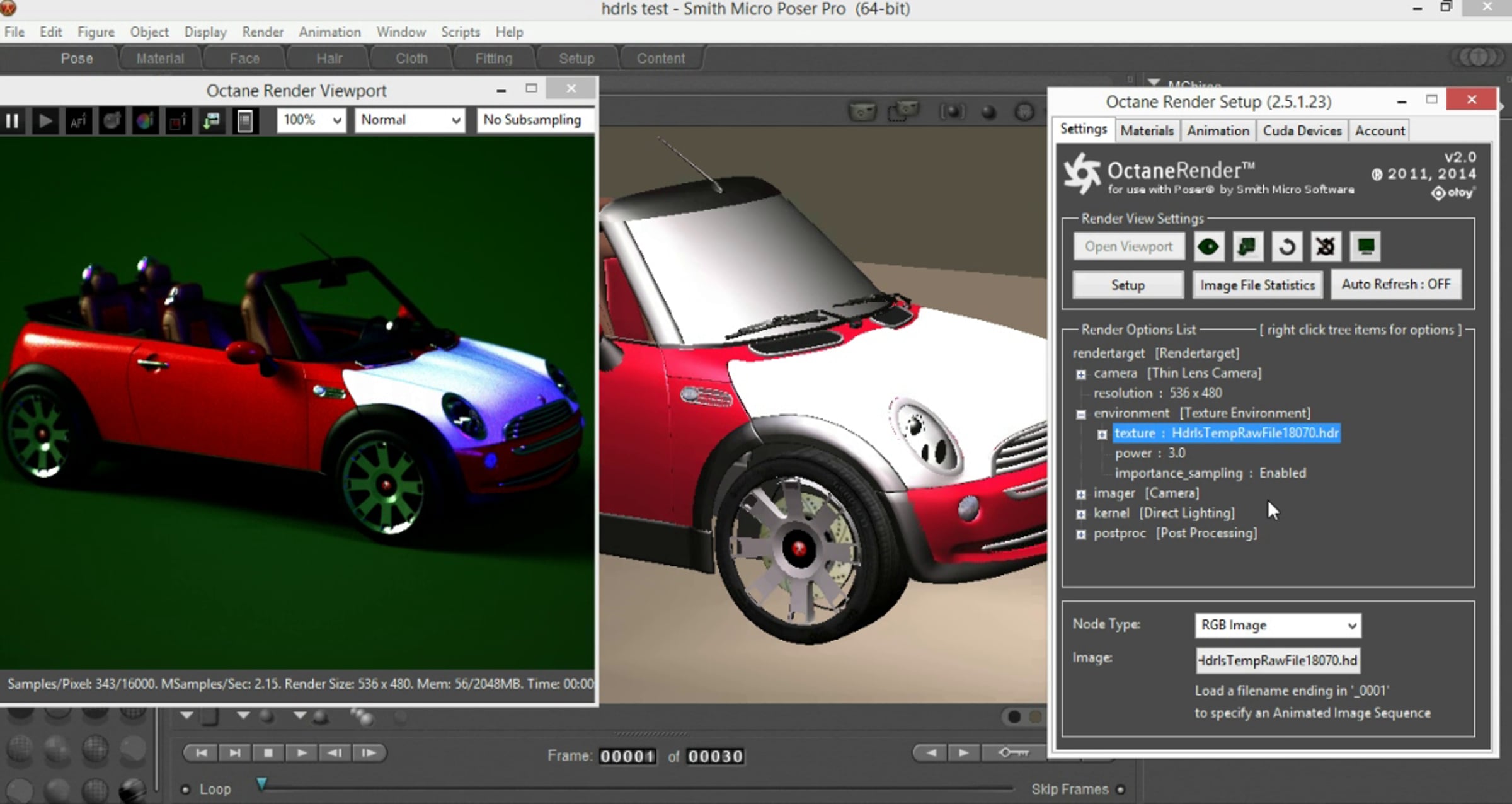
Task: Click the Open Viewport button
Action: [1128, 246]
